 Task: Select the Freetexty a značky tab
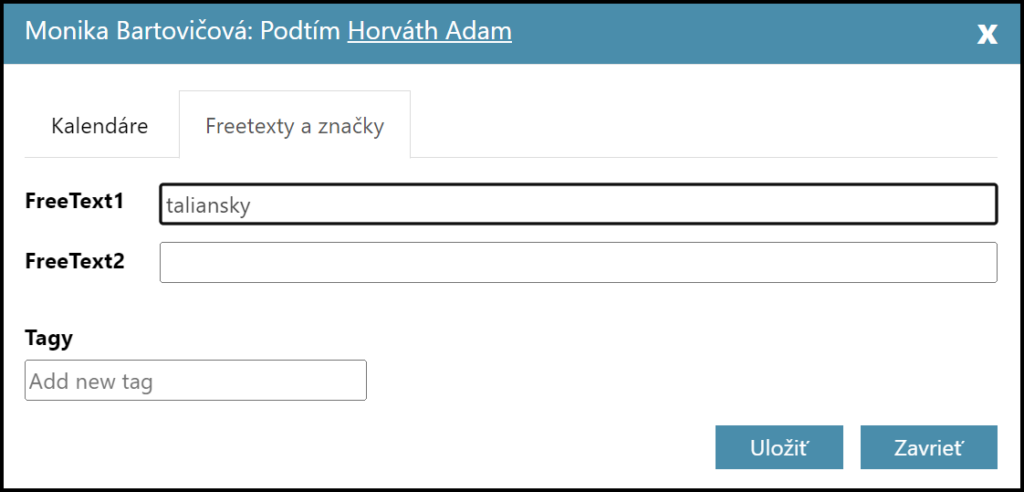(x=294, y=126)
